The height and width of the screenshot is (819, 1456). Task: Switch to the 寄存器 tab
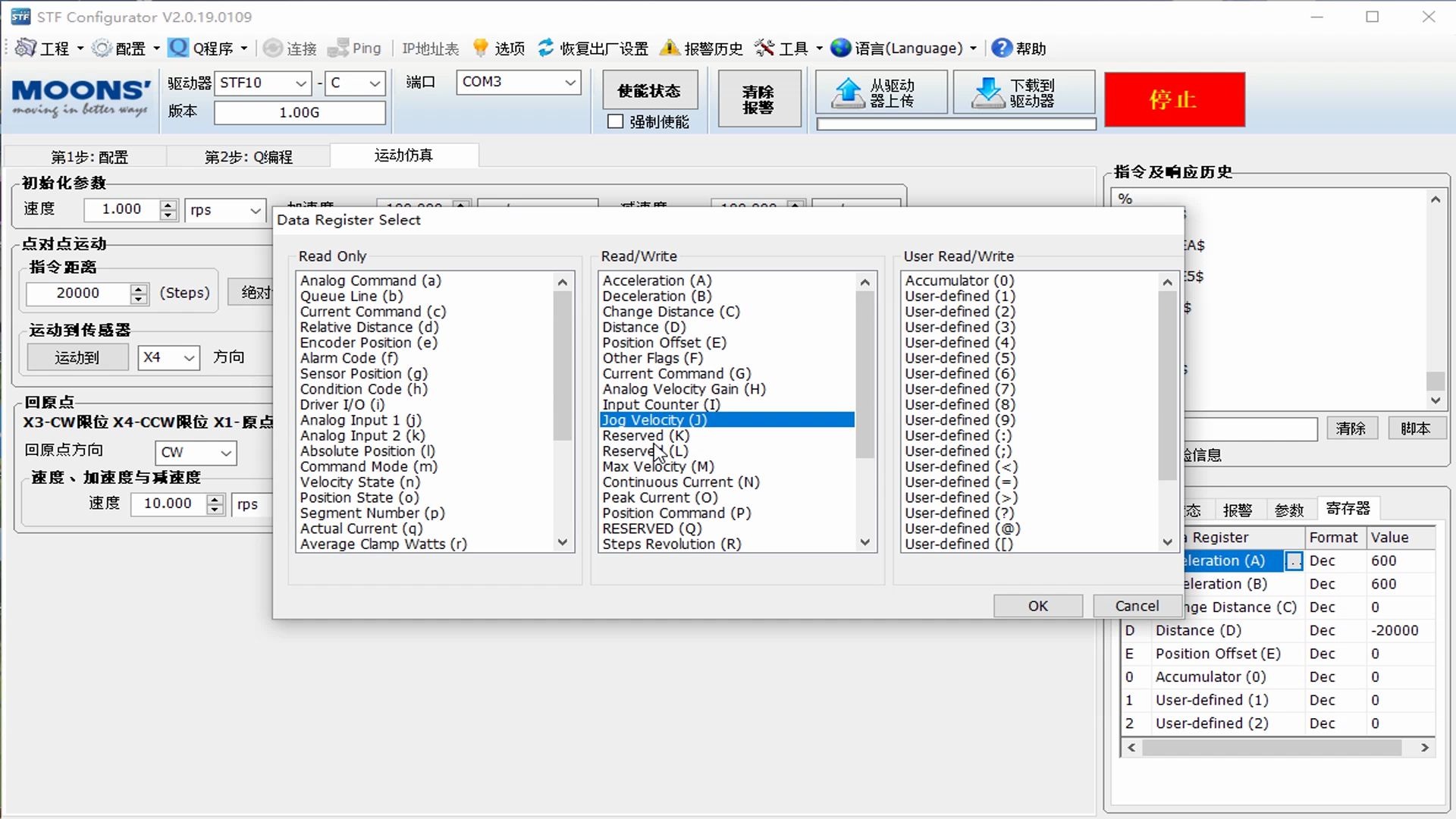pyautogui.click(x=1348, y=509)
